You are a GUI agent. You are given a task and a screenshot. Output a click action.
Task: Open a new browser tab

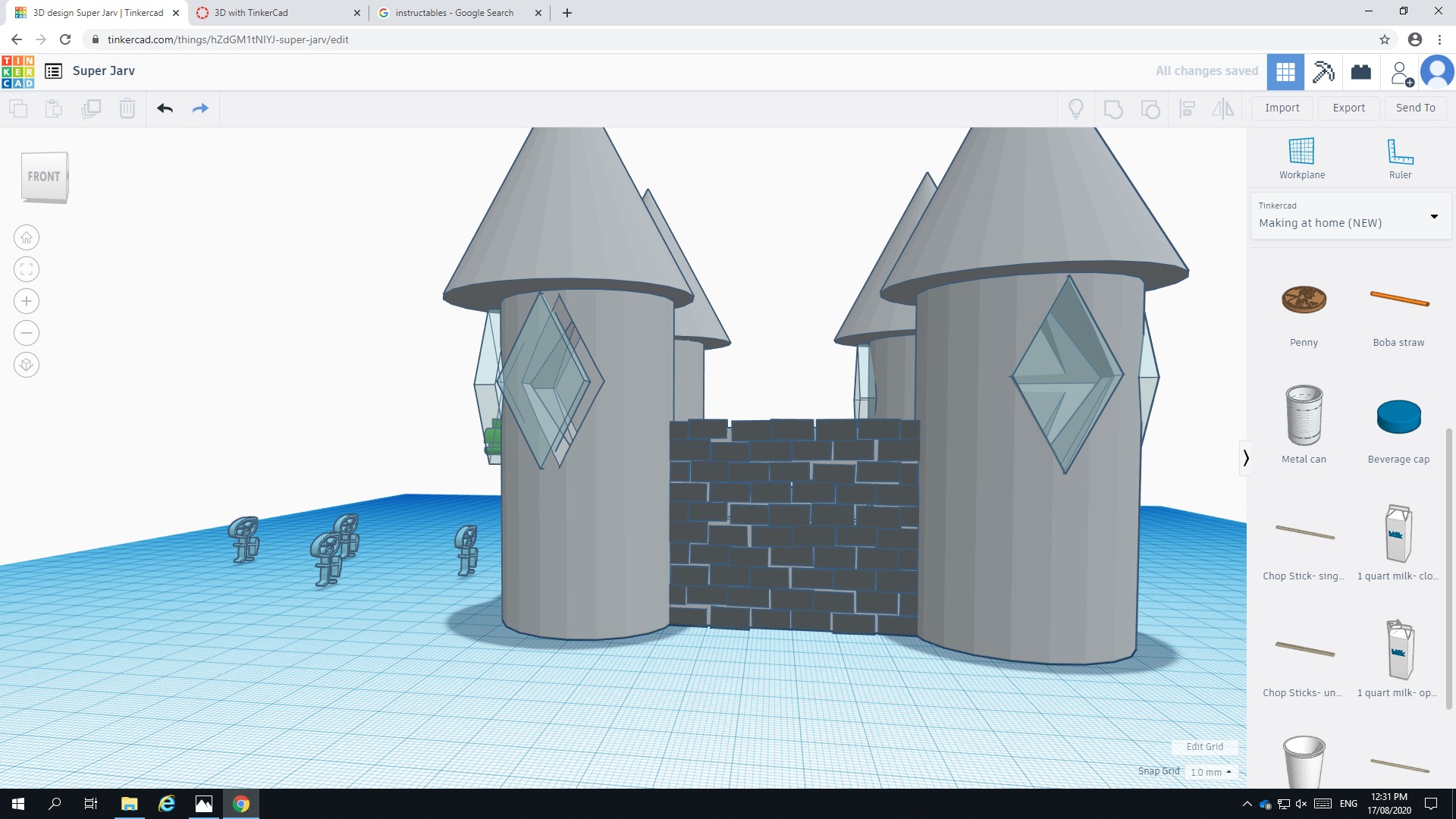(567, 13)
